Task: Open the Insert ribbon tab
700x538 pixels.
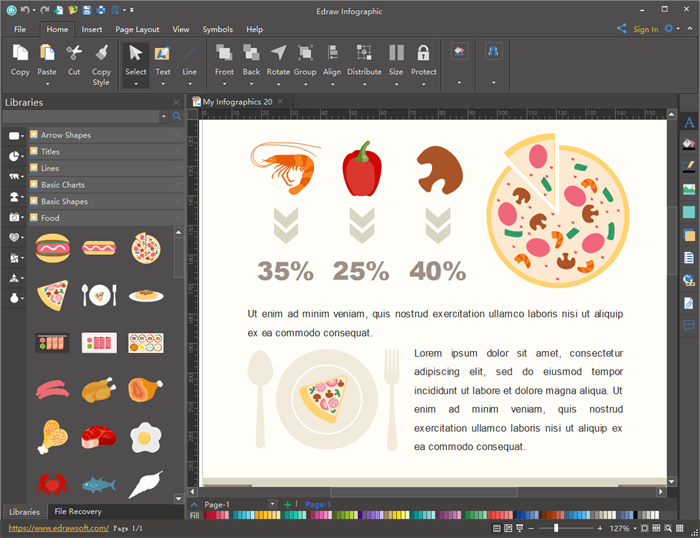Action: pyautogui.click(x=92, y=30)
